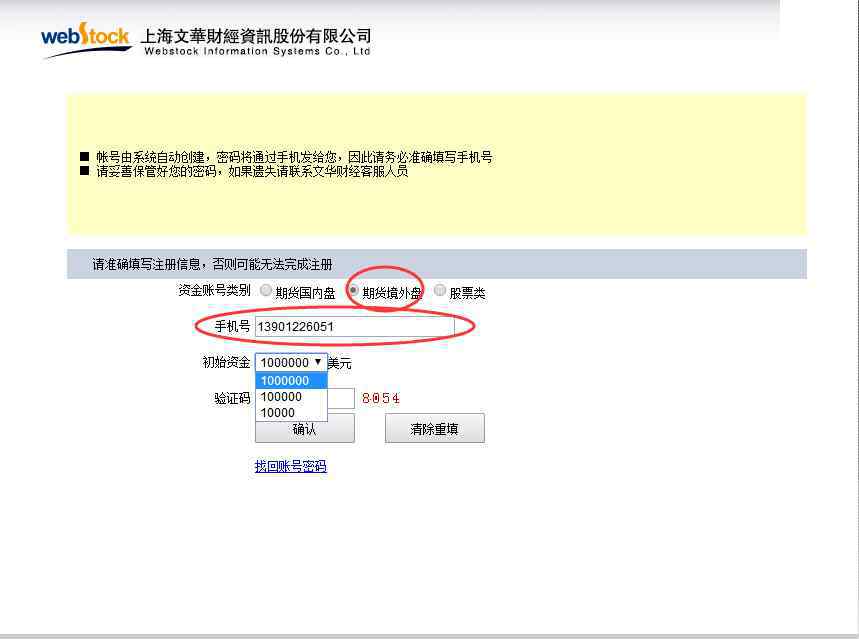Click the 清除重填 reset button
Screen dimensions: 859x639
tap(434, 429)
